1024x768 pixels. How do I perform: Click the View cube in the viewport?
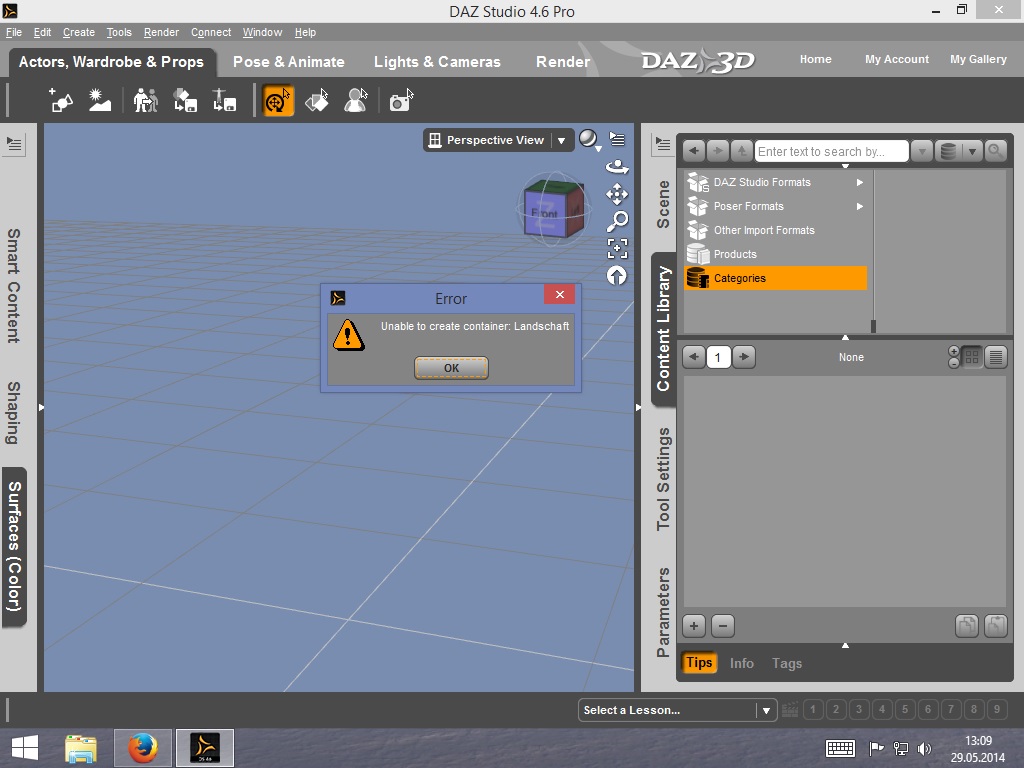coord(554,209)
